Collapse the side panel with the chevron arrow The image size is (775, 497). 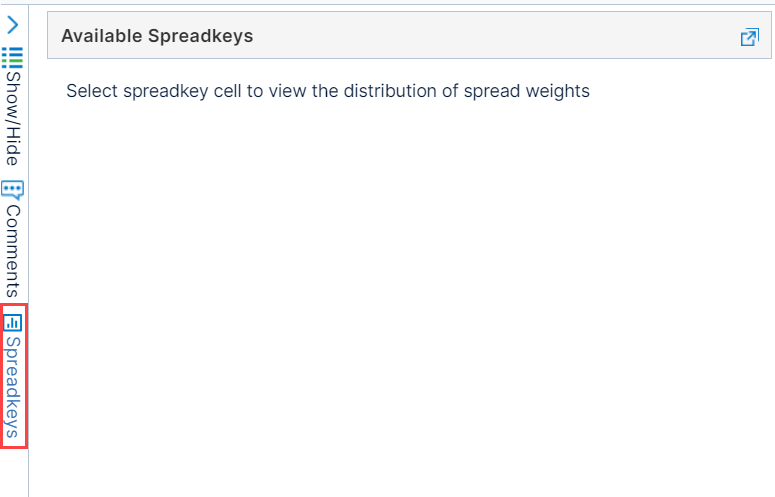tap(13, 25)
